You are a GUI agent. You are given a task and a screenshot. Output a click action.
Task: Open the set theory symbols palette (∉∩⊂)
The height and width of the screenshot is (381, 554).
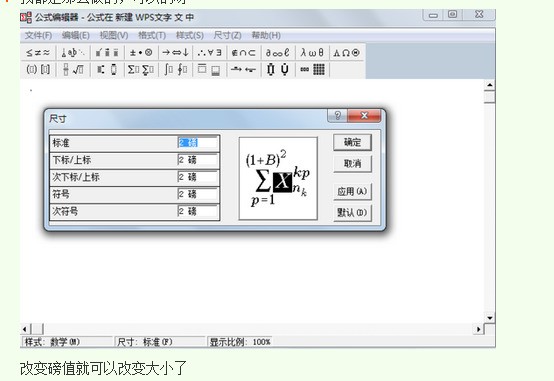pyautogui.click(x=243, y=53)
